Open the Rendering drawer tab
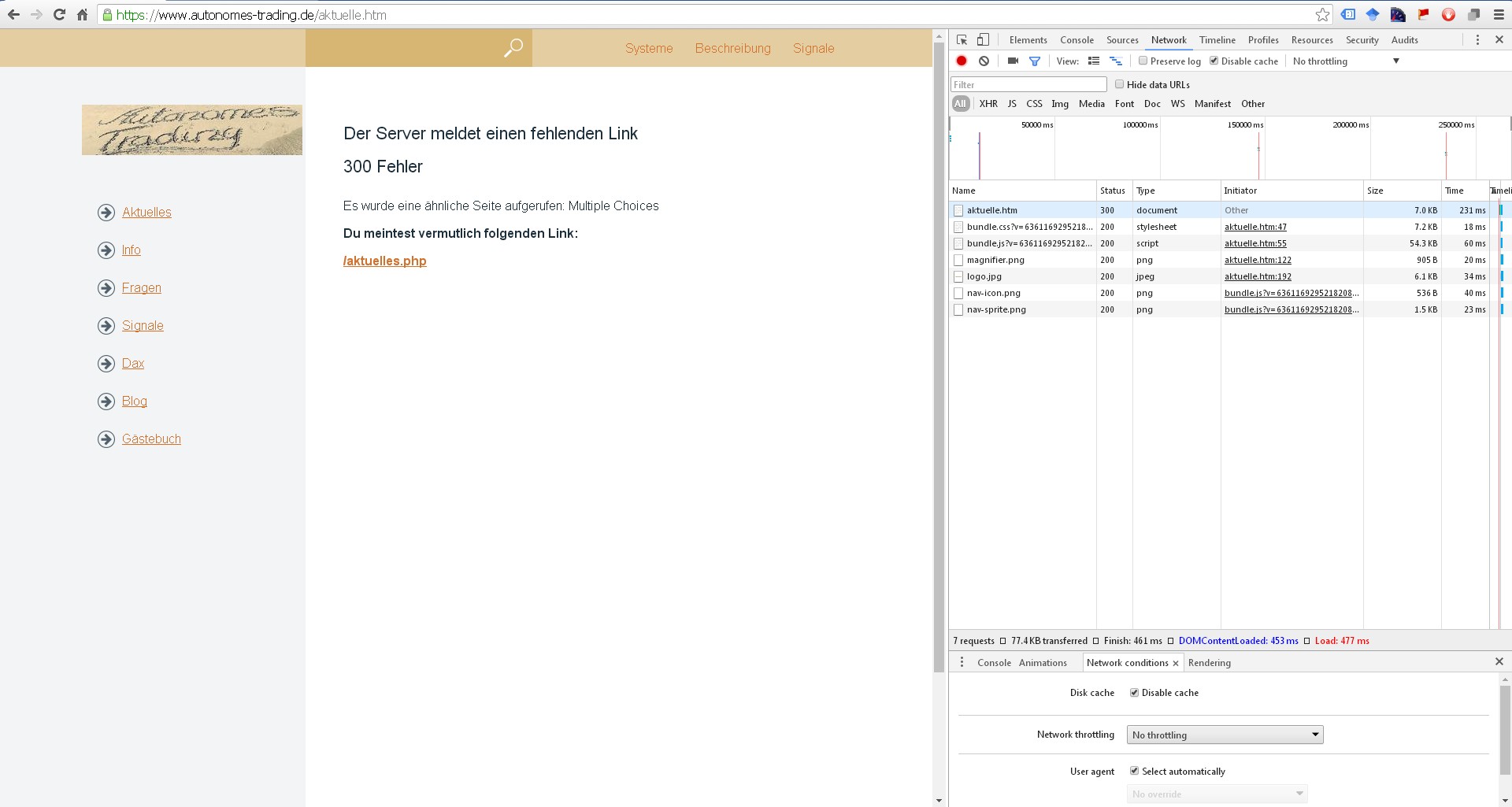This screenshot has height=807, width=1512. click(1209, 663)
